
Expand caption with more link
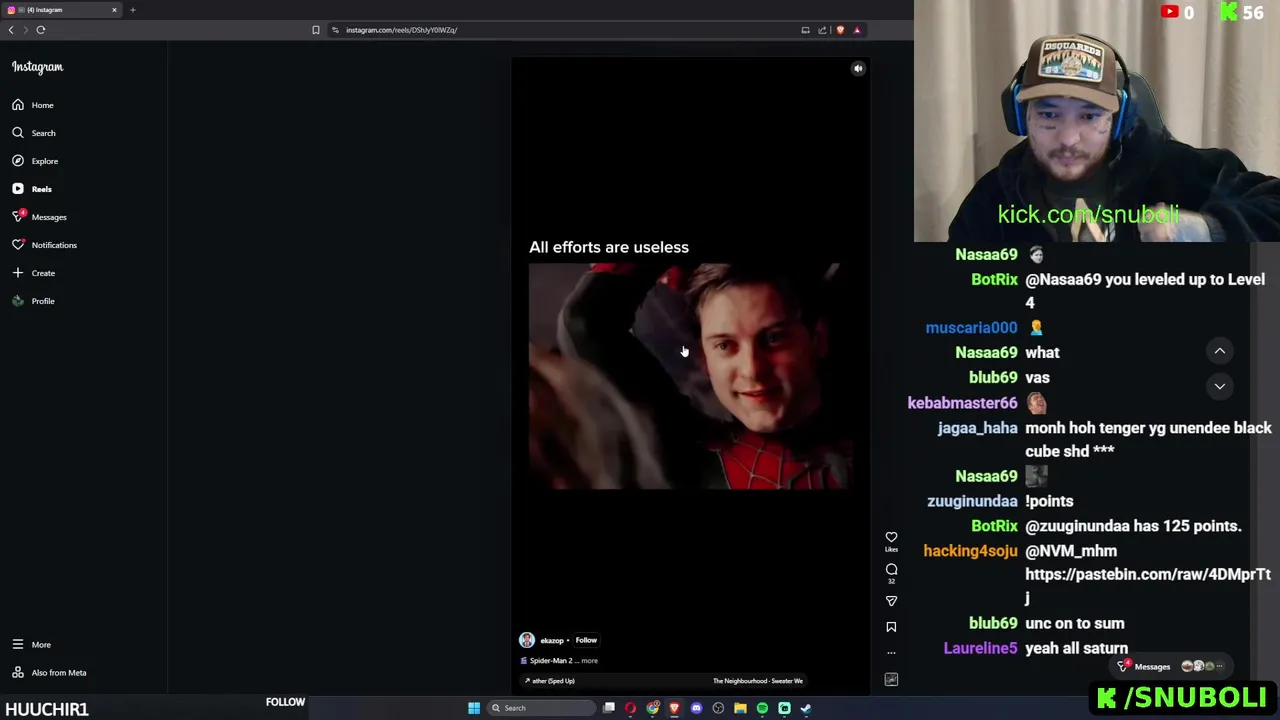[x=590, y=661]
